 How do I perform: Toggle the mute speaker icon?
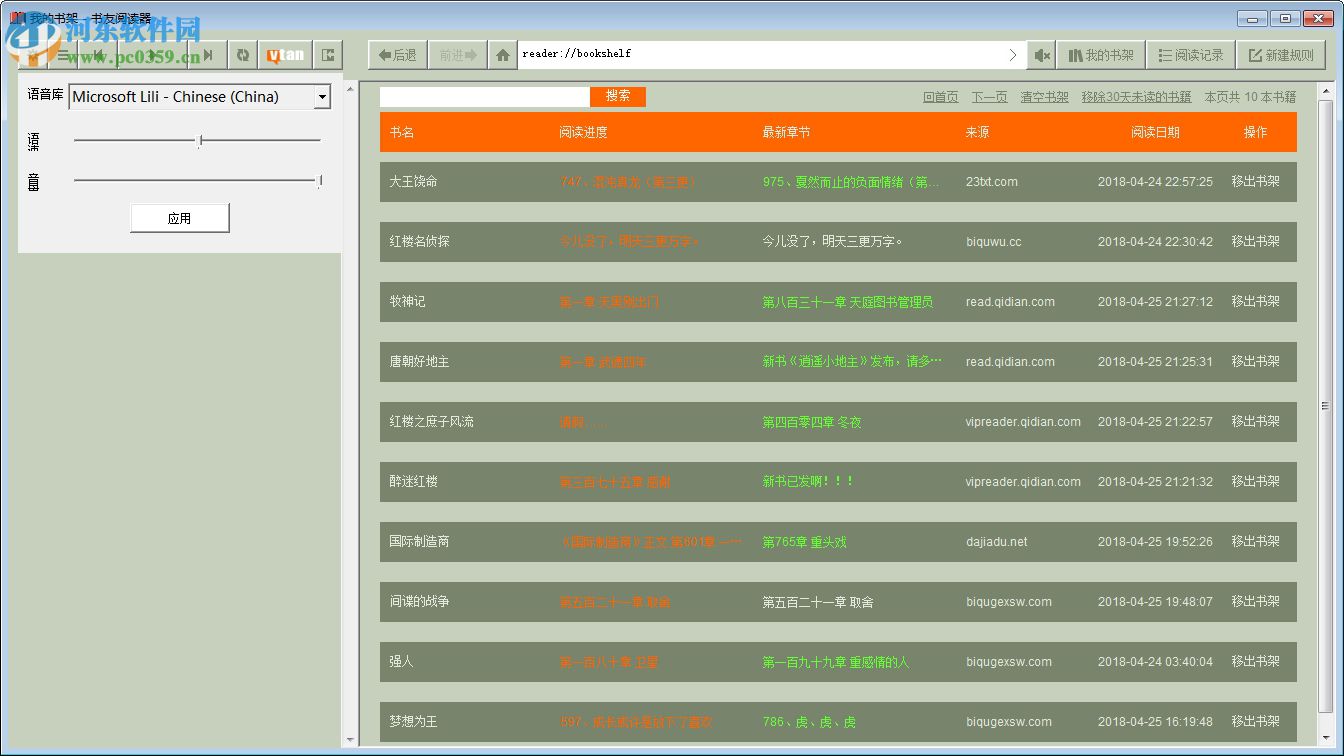pyautogui.click(x=1042, y=55)
